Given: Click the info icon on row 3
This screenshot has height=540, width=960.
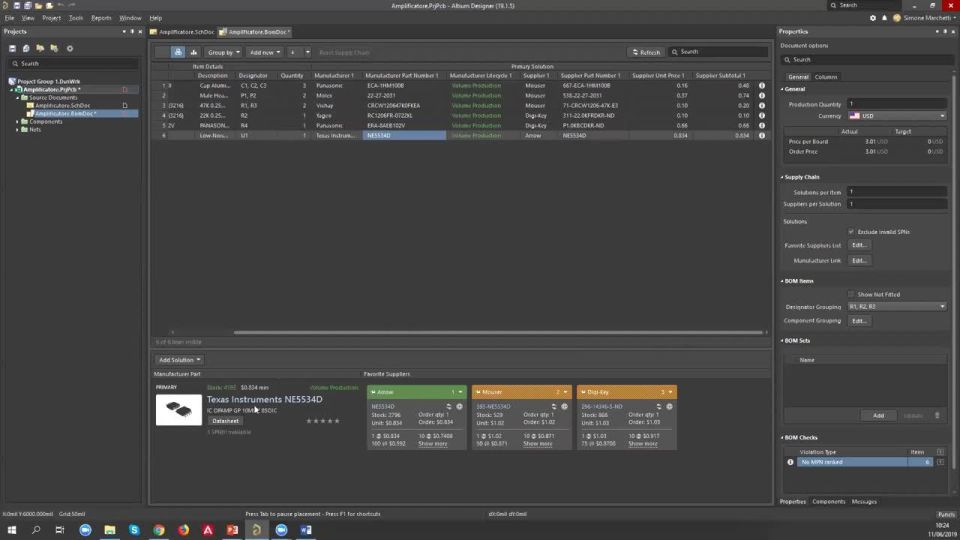Looking at the screenshot, I should pyautogui.click(x=762, y=105).
